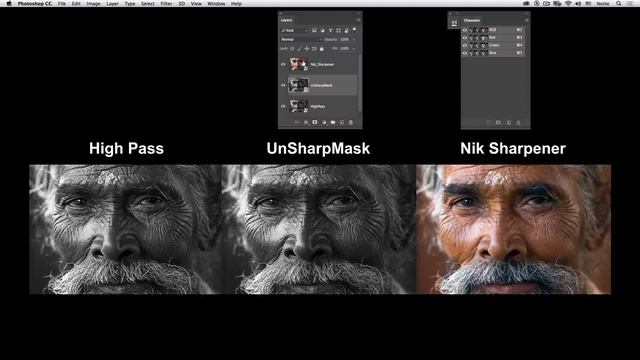Viewport: 640px width, 360px height.
Task: Lock transparent pixels in Layers panel
Action: [x=292, y=49]
